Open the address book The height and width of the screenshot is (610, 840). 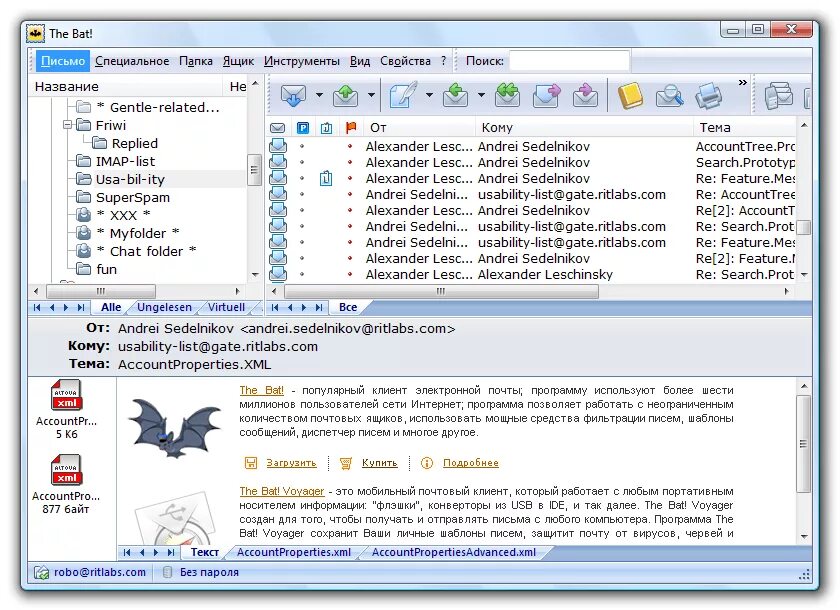[631, 95]
